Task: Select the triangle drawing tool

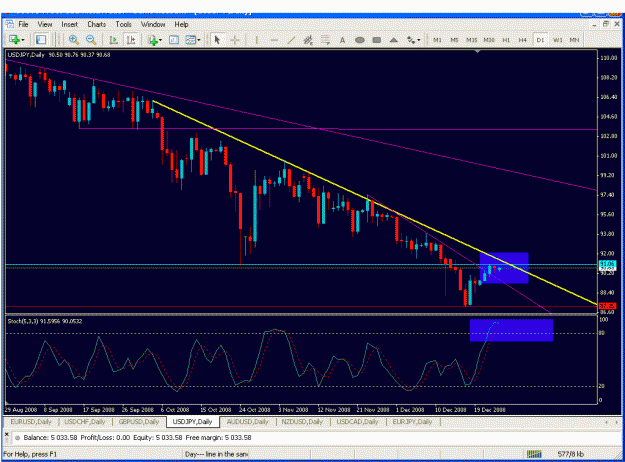Action: click(x=394, y=40)
